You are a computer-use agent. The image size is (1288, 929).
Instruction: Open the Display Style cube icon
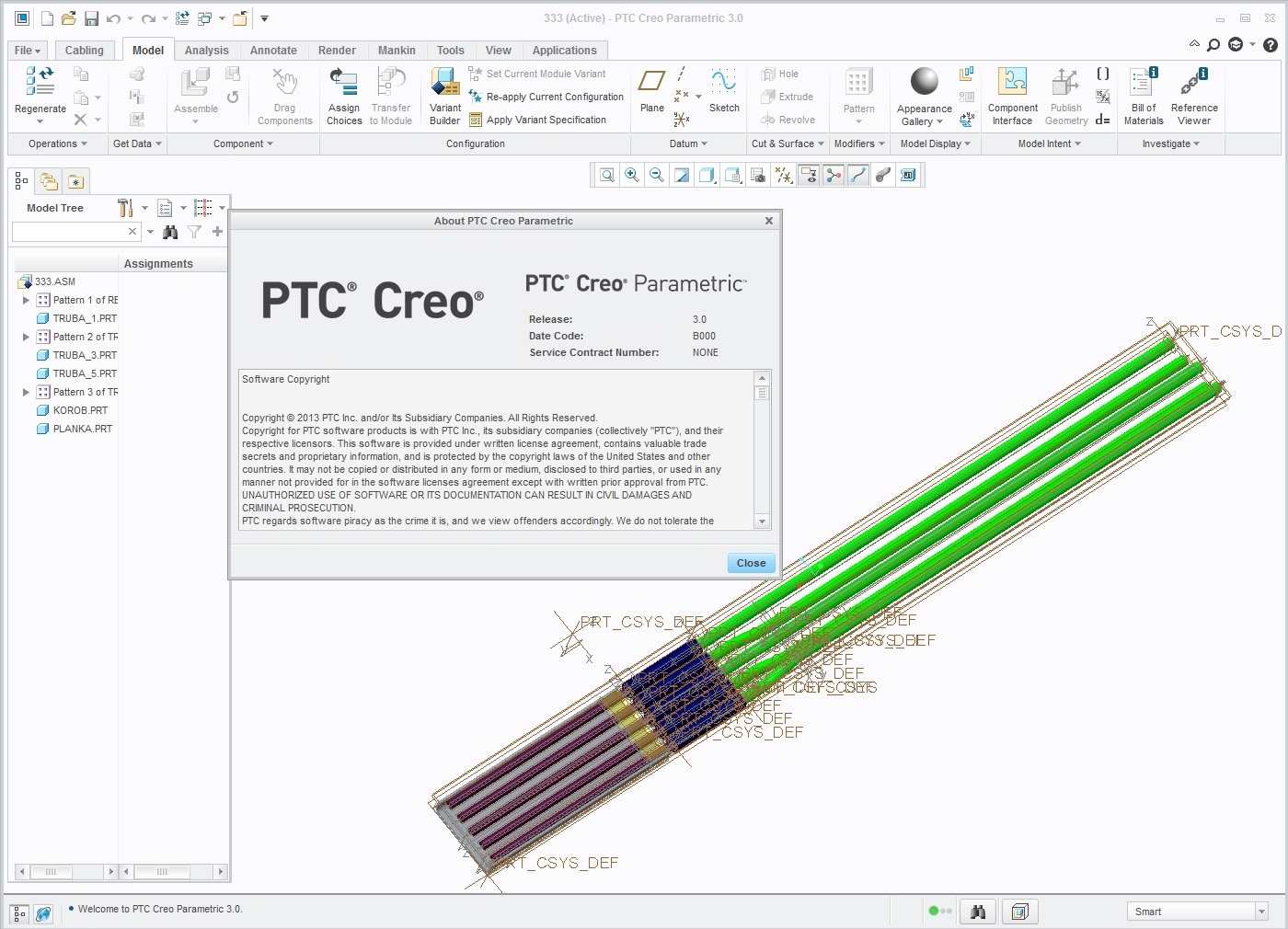tap(707, 175)
